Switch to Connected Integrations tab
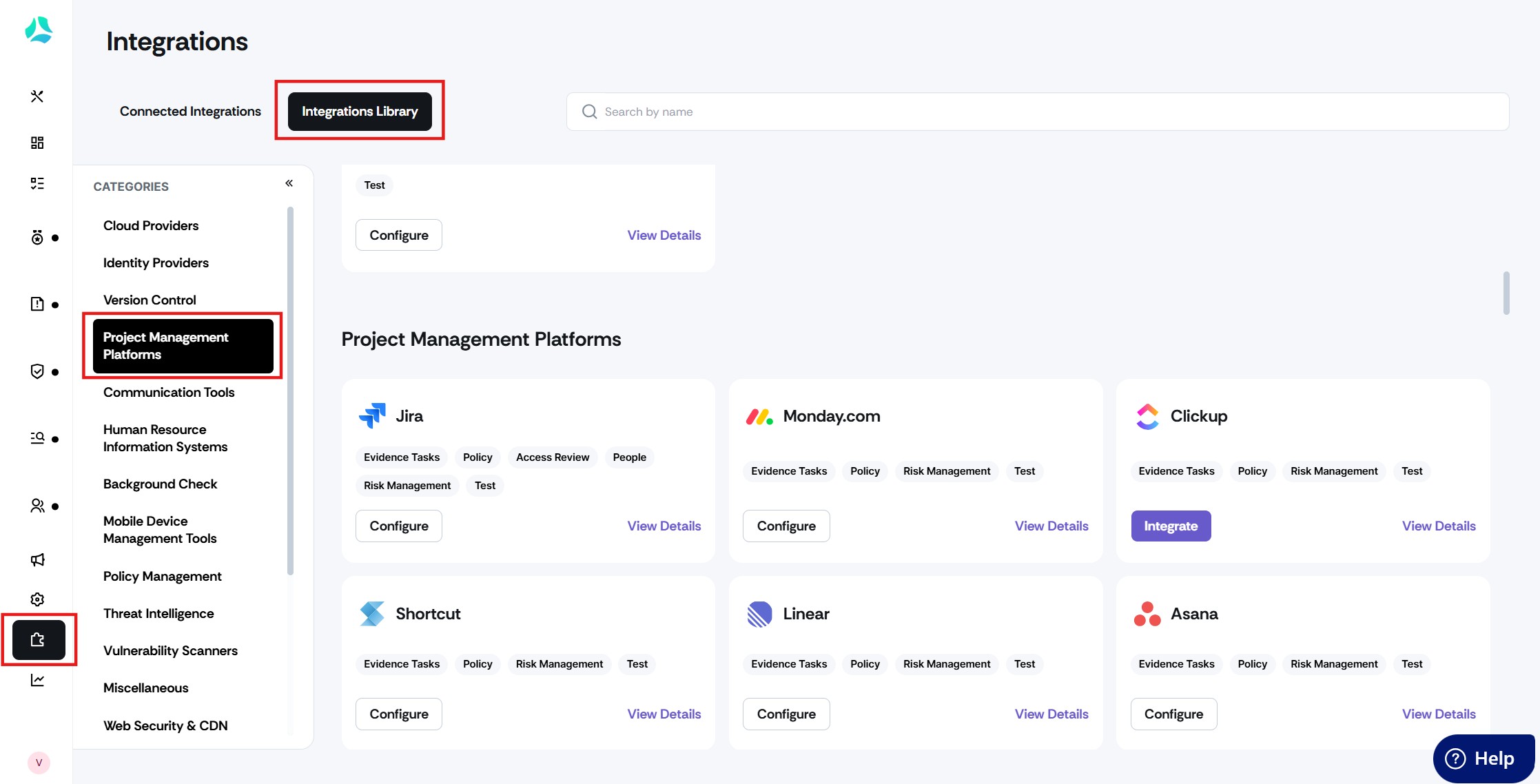The height and width of the screenshot is (784, 1540). (x=190, y=112)
